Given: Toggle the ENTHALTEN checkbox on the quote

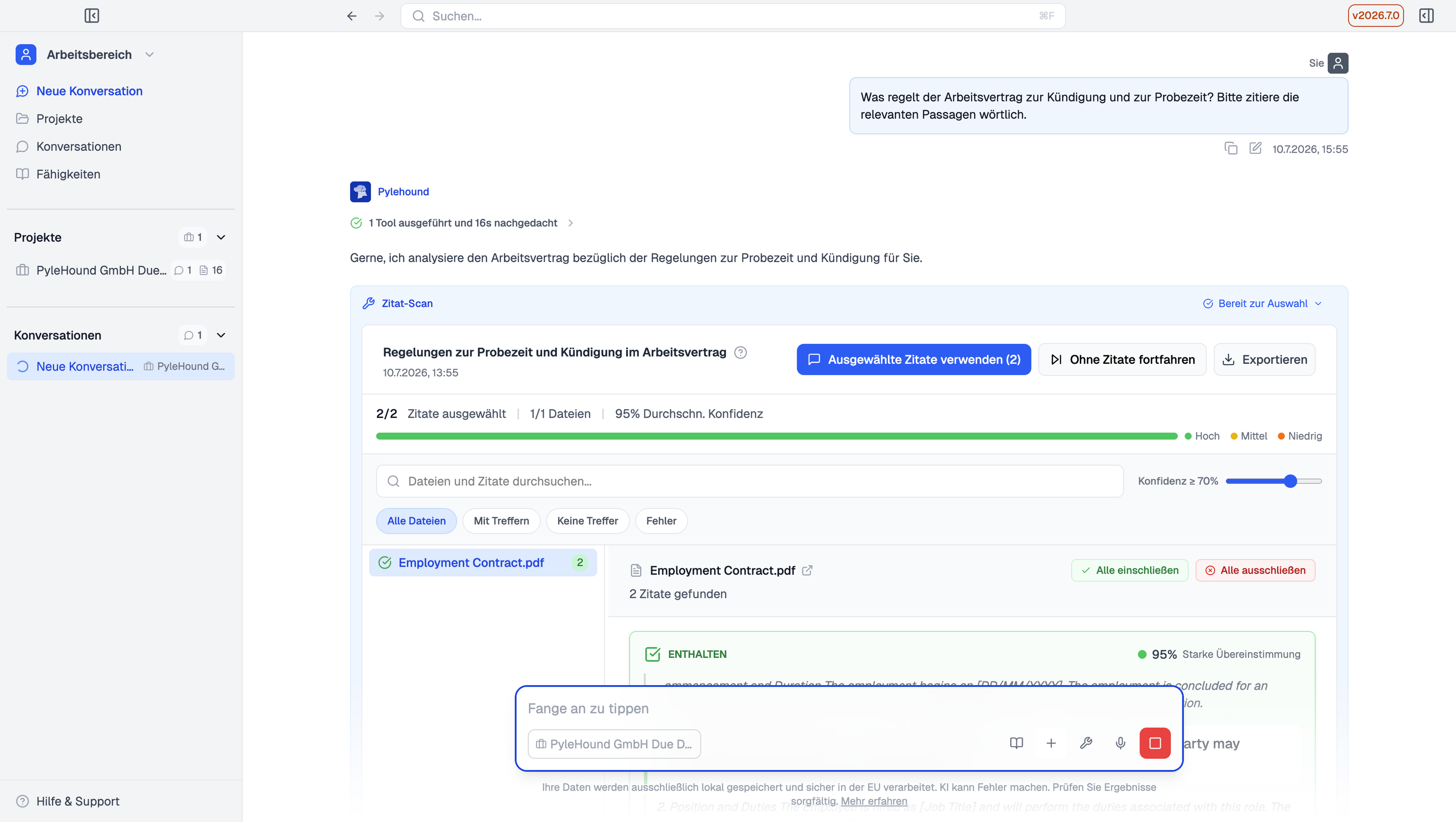Looking at the screenshot, I should pos(652,654).
